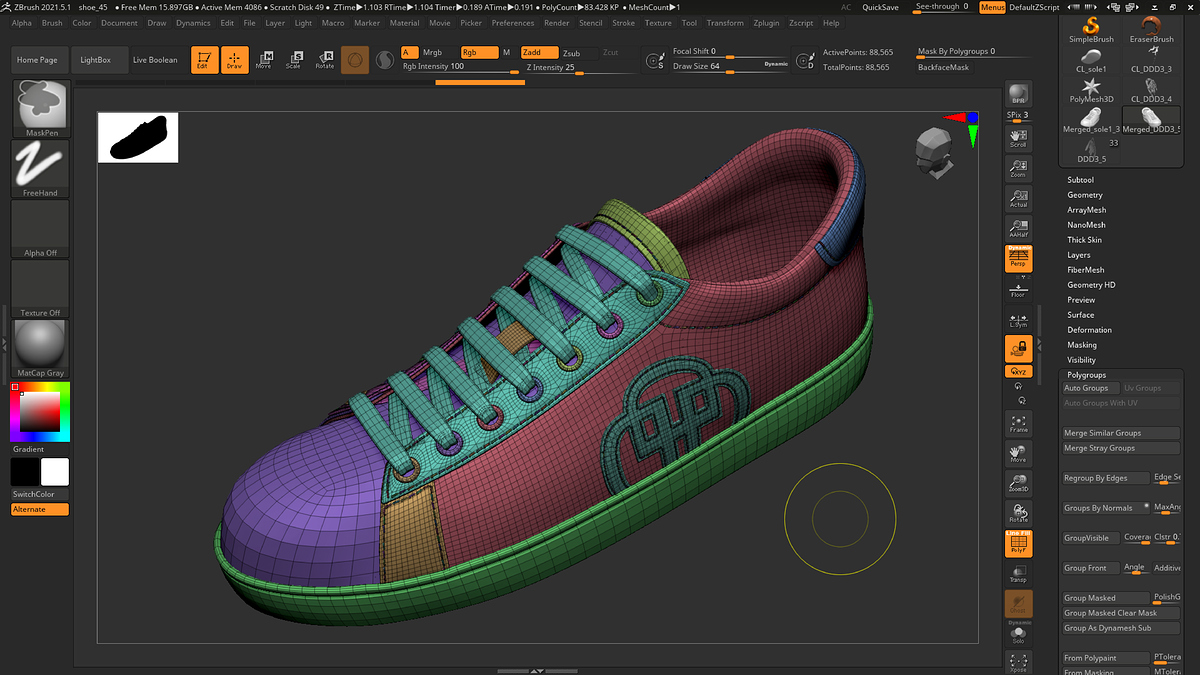Toggle the Floor grid
This screenshot has width=1200, height=675.
(x=1019, y=289)
